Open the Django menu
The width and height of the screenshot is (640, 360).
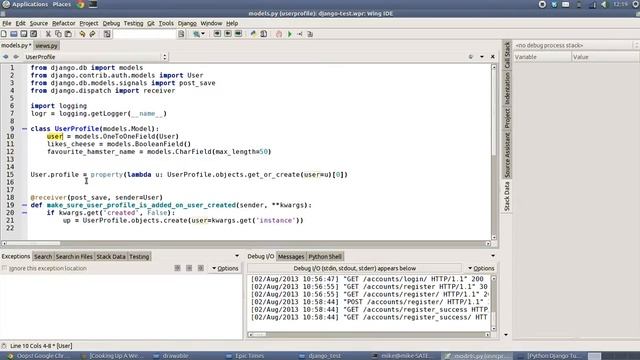point(187,23)
